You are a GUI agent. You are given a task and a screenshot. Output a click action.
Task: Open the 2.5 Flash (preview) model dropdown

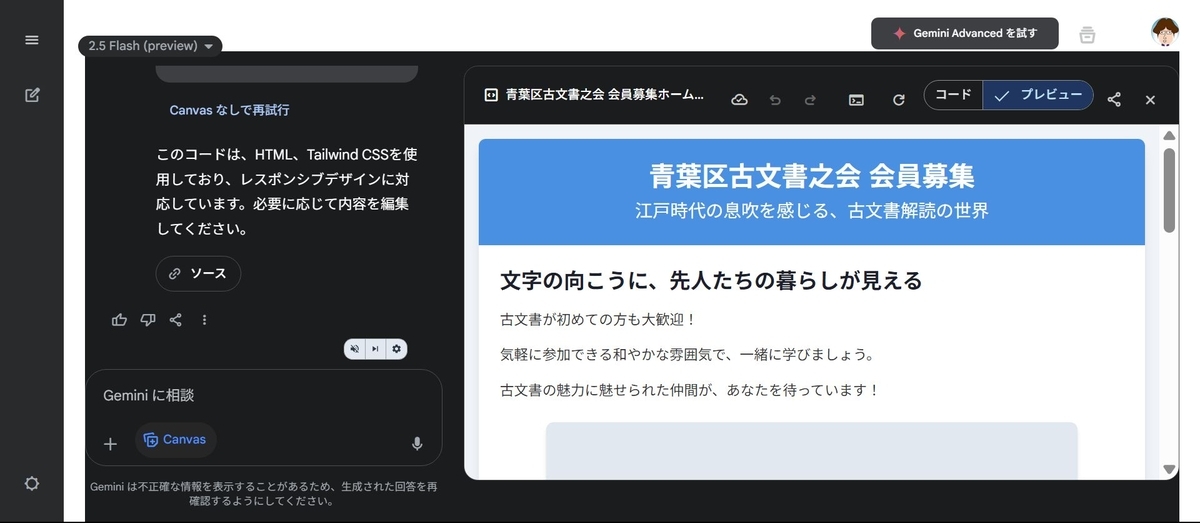[150, 46]
